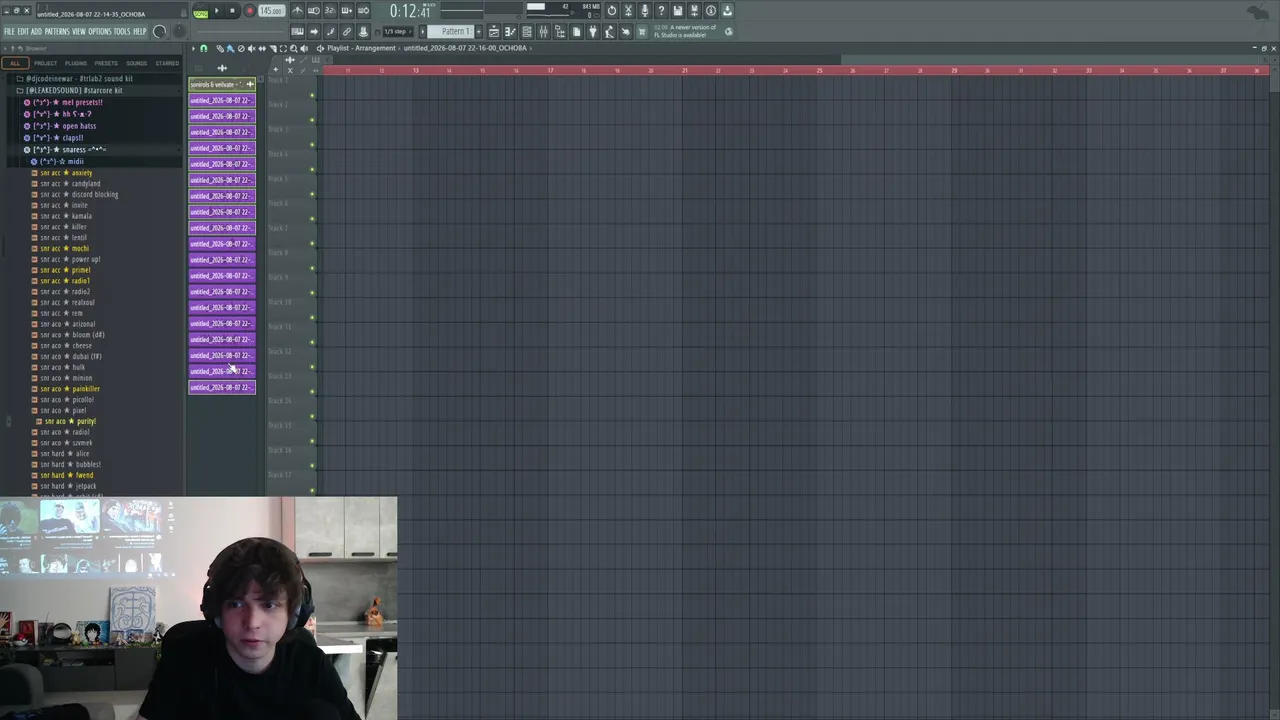Click the red Record button
Viewport: 1280px width, 720px height.
tap(249, 12)
